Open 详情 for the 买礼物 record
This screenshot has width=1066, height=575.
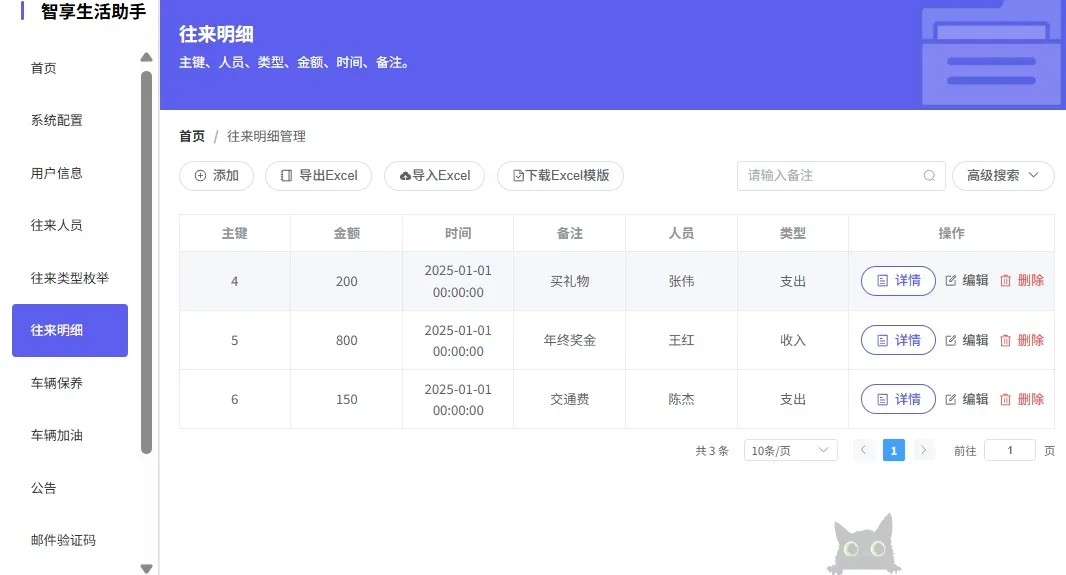click(x=898, y=281)
